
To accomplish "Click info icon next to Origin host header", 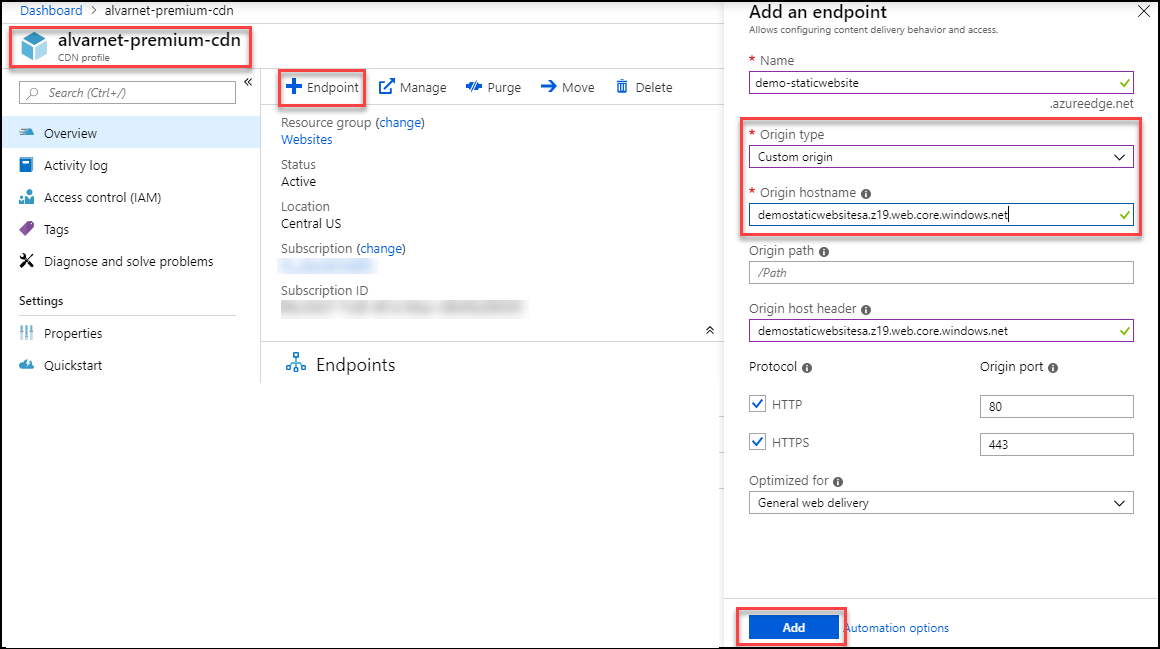I will click(x=866, y=310).
